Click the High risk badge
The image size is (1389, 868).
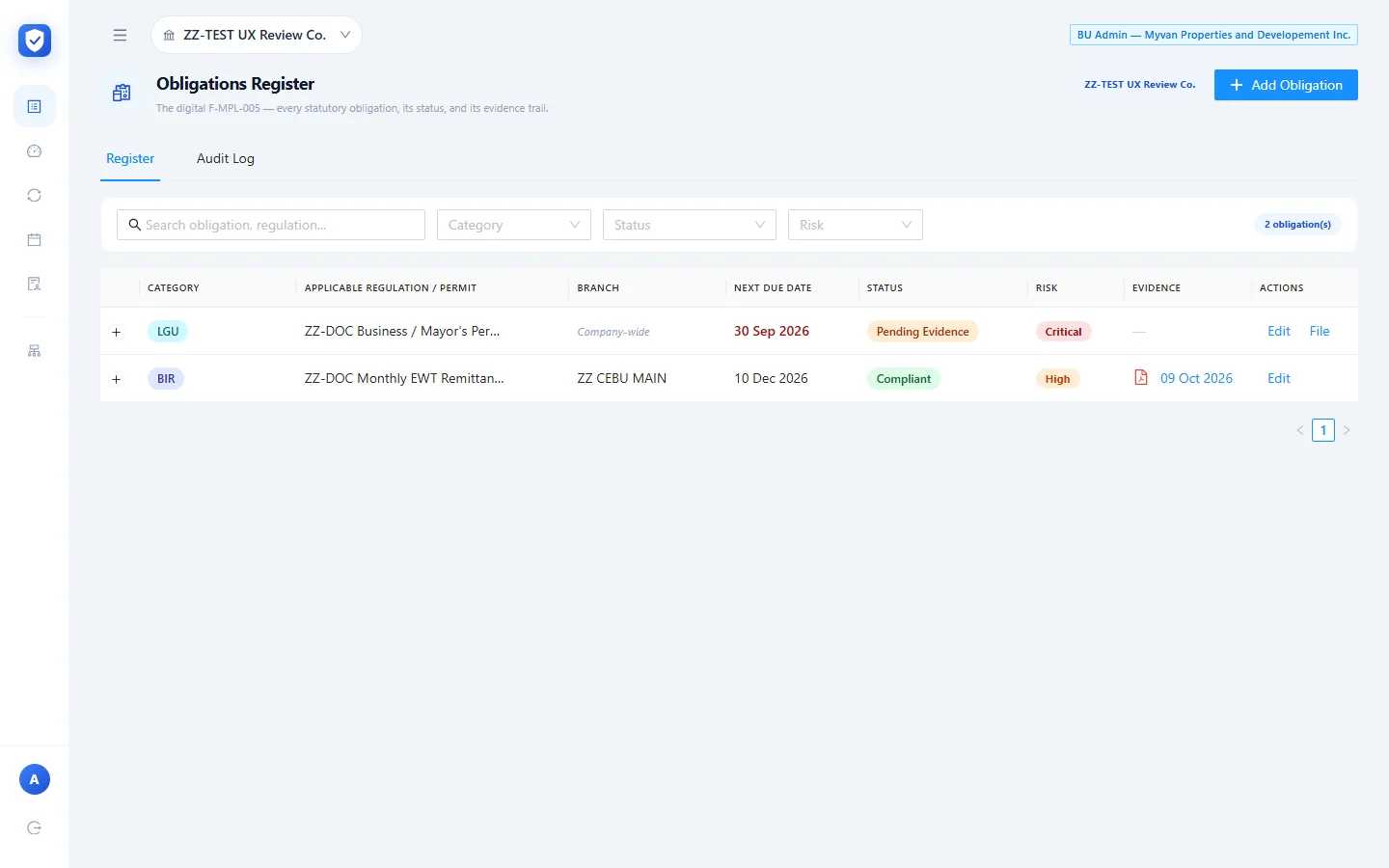click(1058, 379)
